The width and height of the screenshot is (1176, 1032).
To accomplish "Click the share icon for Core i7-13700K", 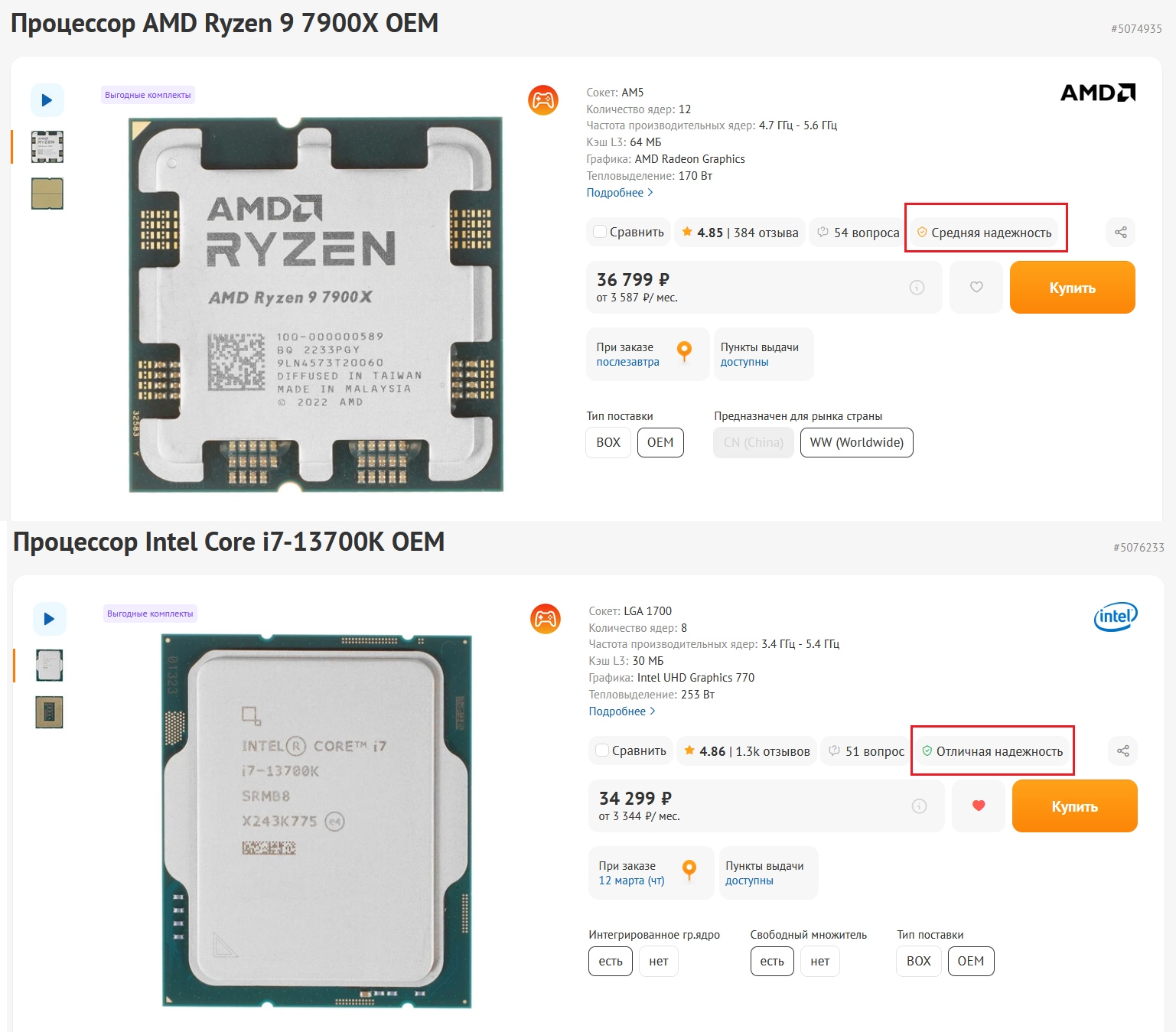I will coord(1122,751).
